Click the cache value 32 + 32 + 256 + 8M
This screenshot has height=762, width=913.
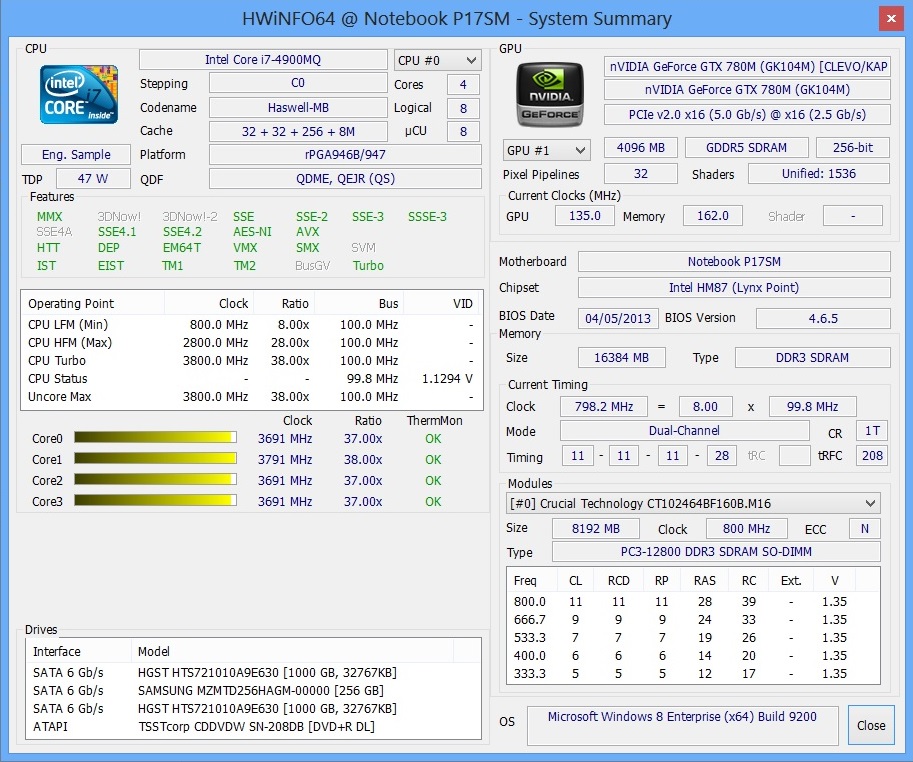tap(298, 132)
